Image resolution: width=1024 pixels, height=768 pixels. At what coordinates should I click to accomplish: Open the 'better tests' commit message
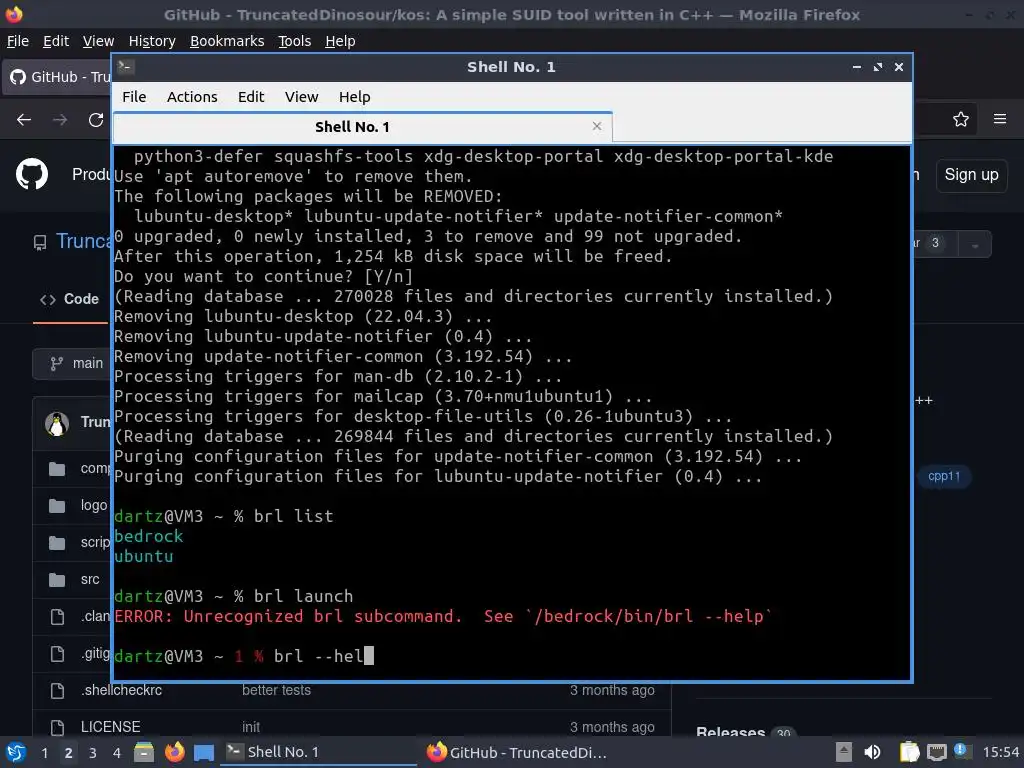(x=276, y=690)
